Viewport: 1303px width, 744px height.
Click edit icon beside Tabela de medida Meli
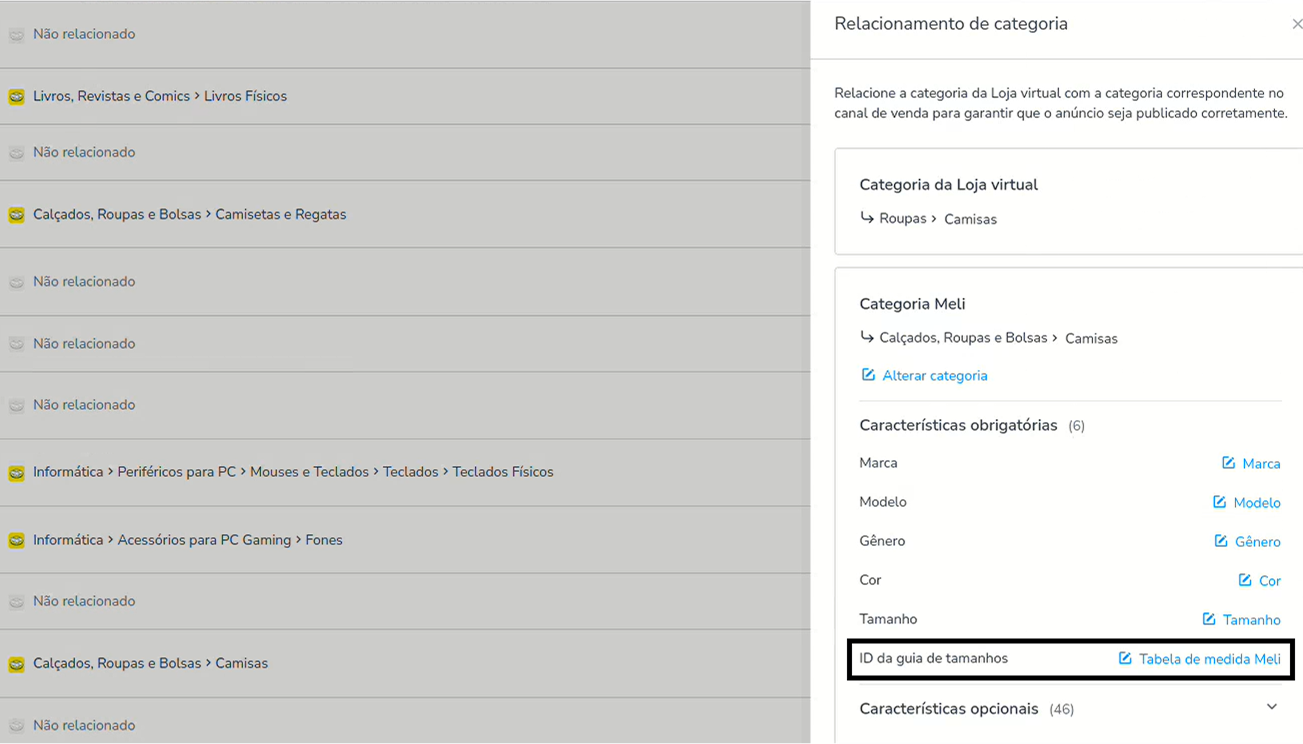1125,658
